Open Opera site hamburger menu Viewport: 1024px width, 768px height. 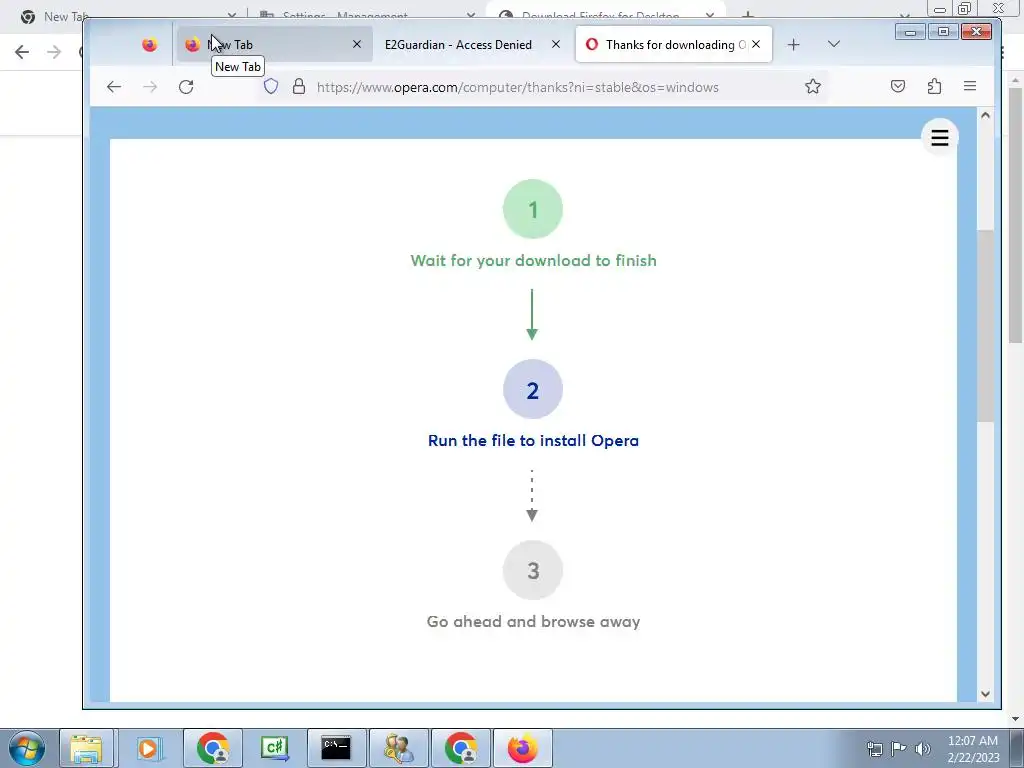[x=940, y=138]
